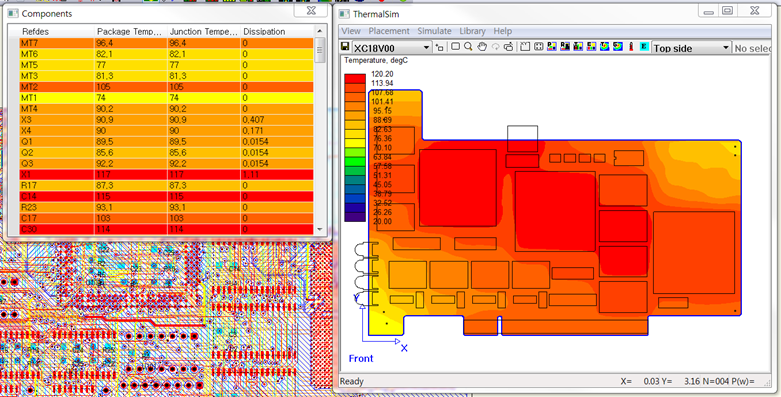Open the Placement menu
Image resolution: width=781 pixels, height=397 pixels.
[x=389, y=31]
